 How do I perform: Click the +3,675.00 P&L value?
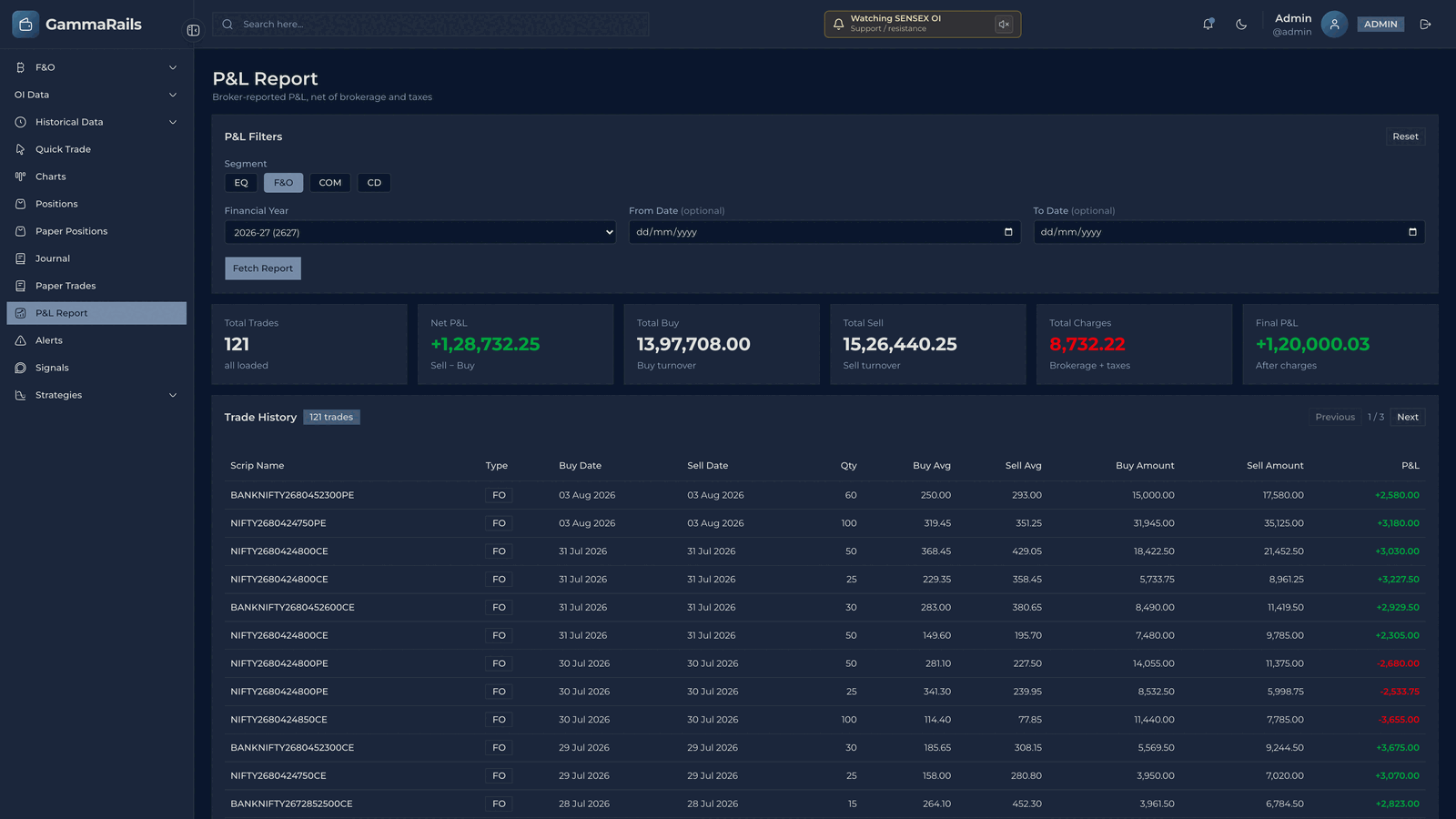[1398, 748]
